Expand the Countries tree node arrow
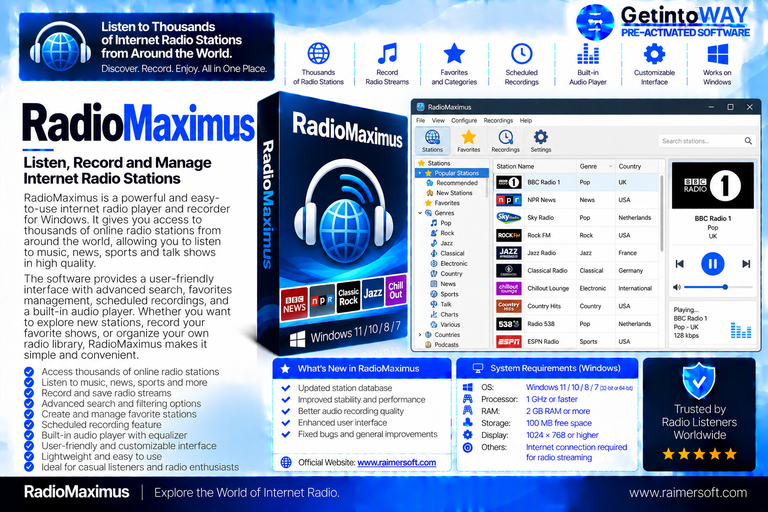The width and height of the screenshot is (768, 512). 420,335
